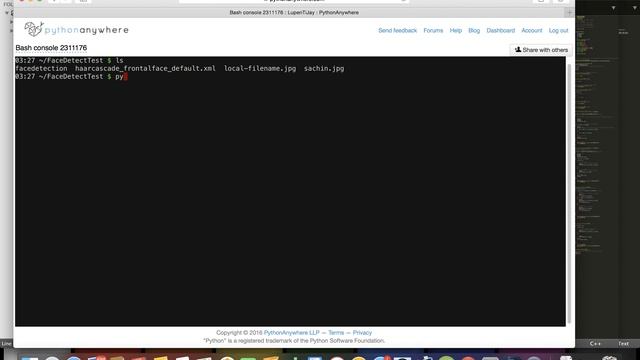Click the person icon in Share button
This screenshot has height=360, width=640.
tap(518, 49)
